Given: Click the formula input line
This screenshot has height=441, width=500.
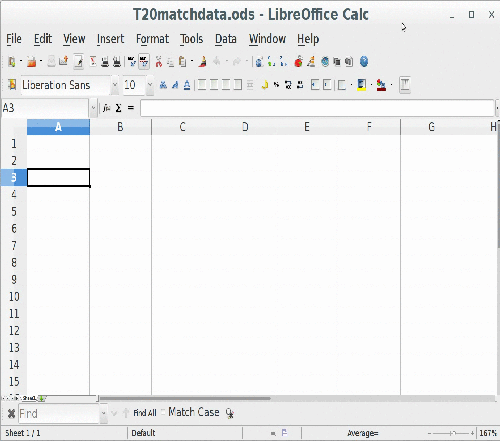Looking at the screenshot, I should click(317, 108).
